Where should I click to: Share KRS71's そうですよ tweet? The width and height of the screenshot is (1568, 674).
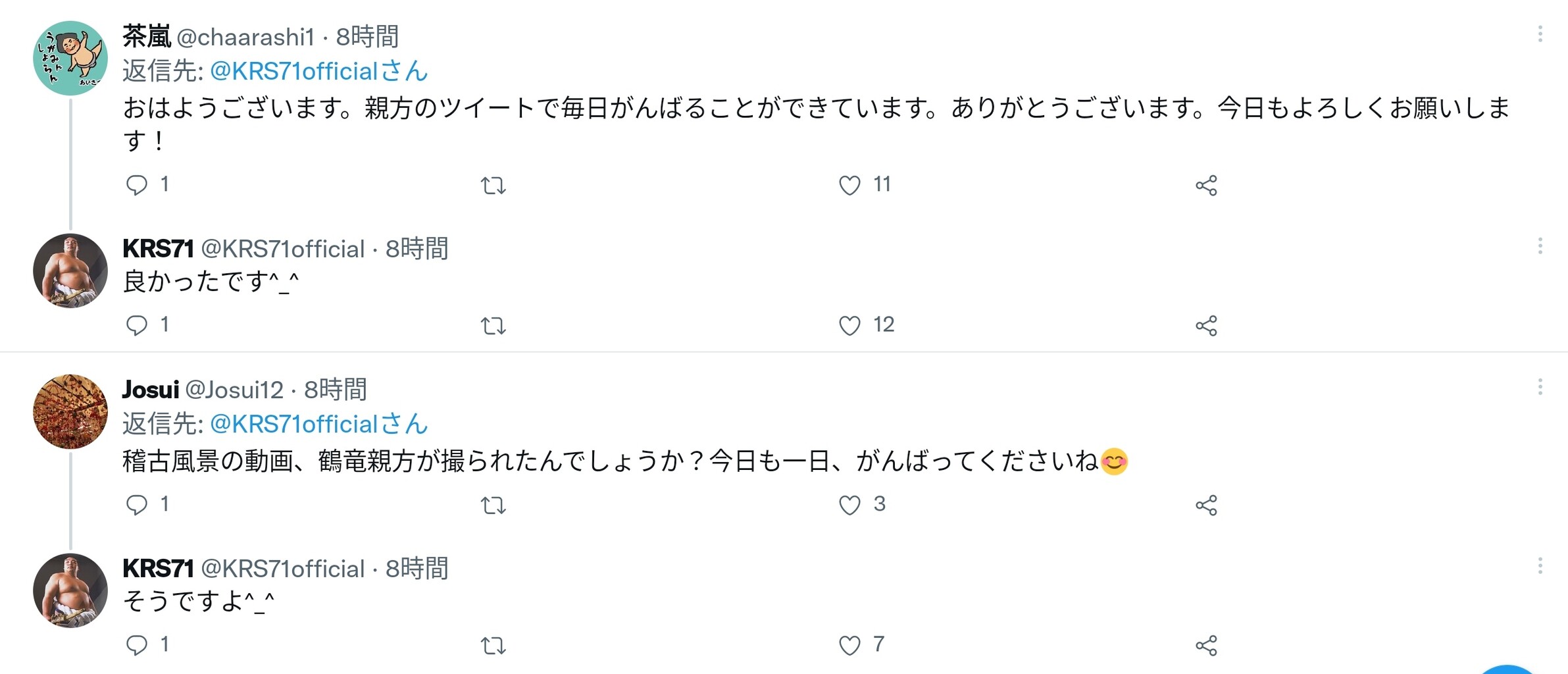[x=1206, y=646]
